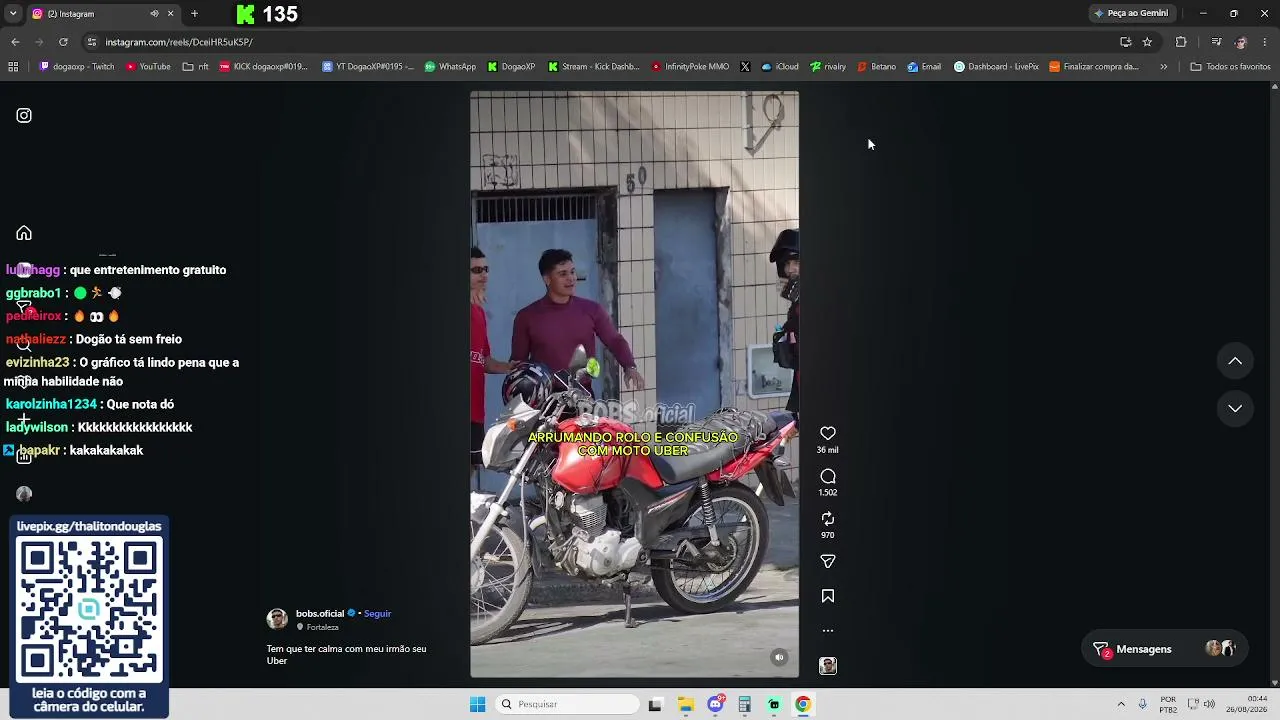Expand the tab search dropdown arrow
This screenshot has height=720, width=1280.
(13, 14)
